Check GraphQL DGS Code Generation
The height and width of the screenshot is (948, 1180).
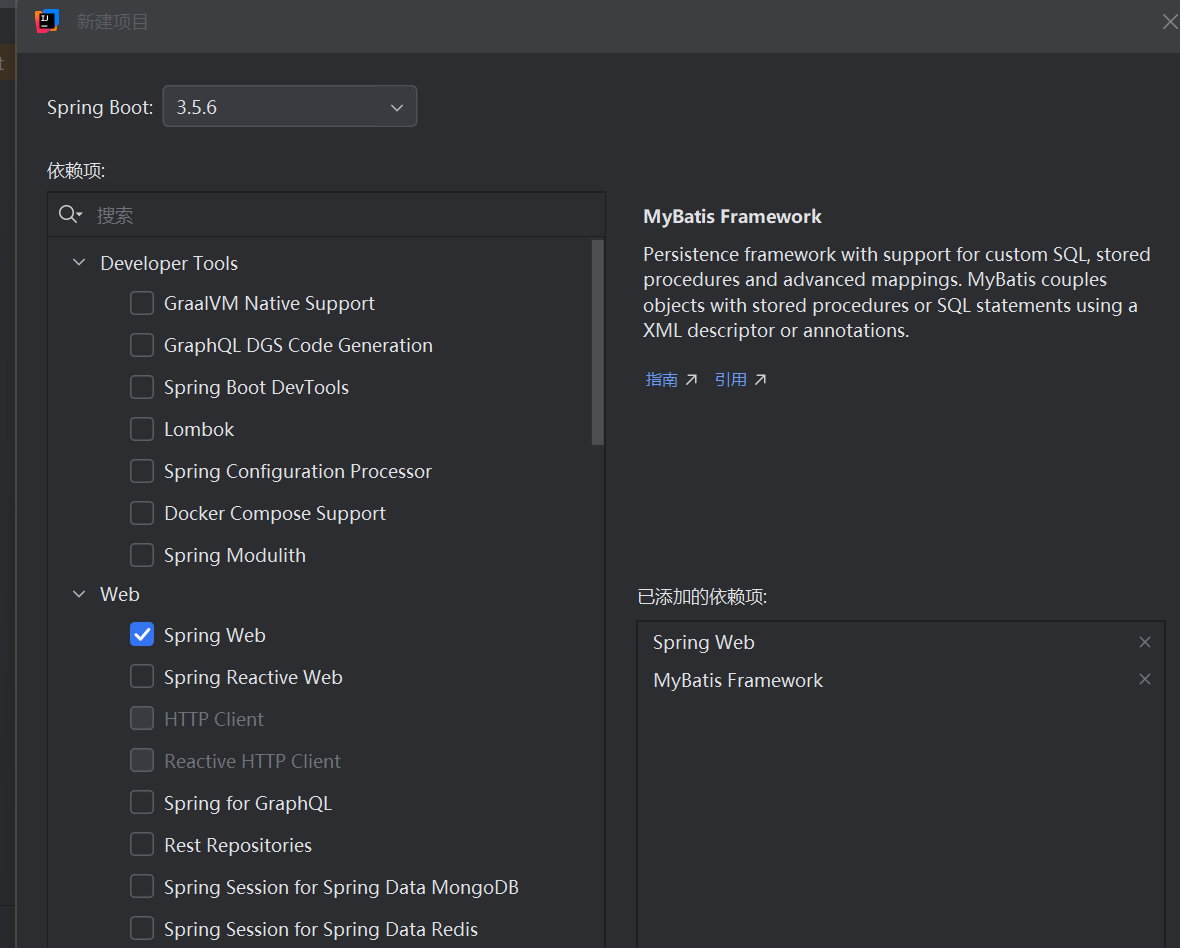pos(141,345)
